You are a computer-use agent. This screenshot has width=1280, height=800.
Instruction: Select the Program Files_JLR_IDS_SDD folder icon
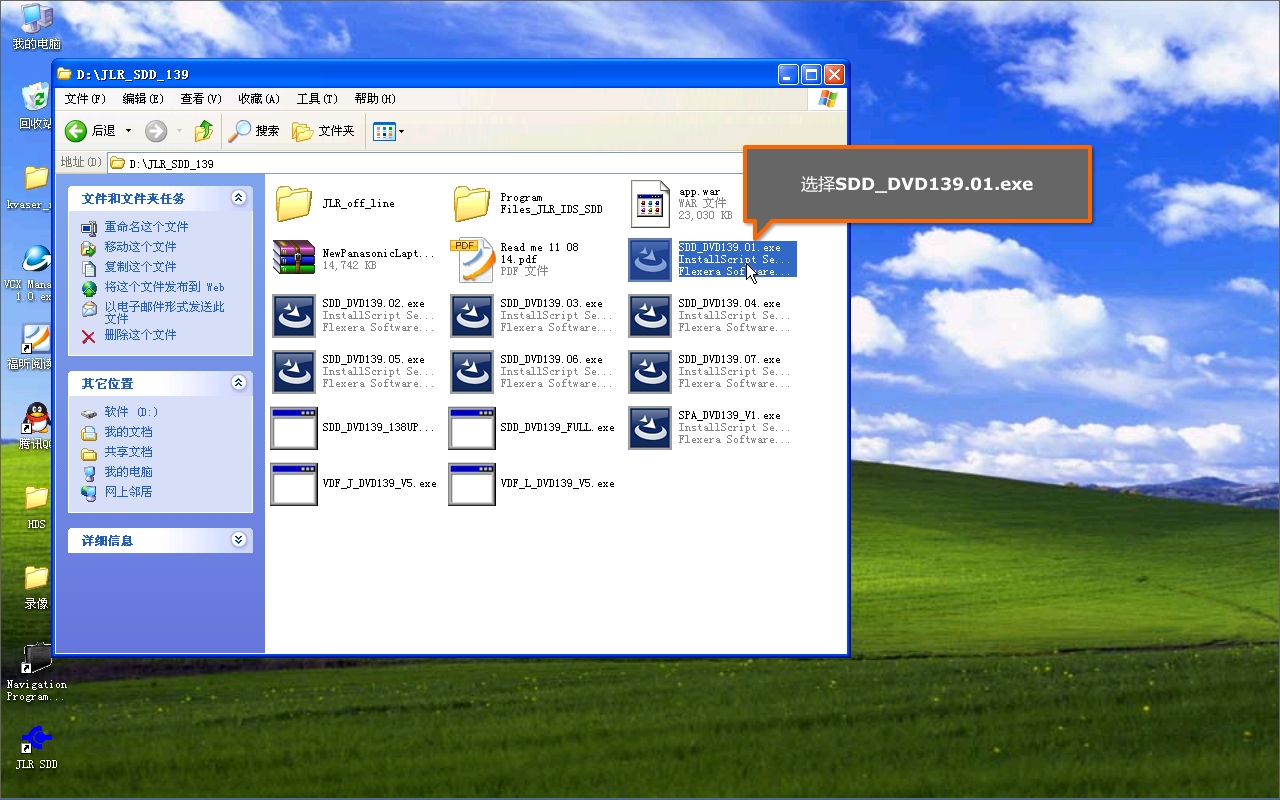point(472,203)
